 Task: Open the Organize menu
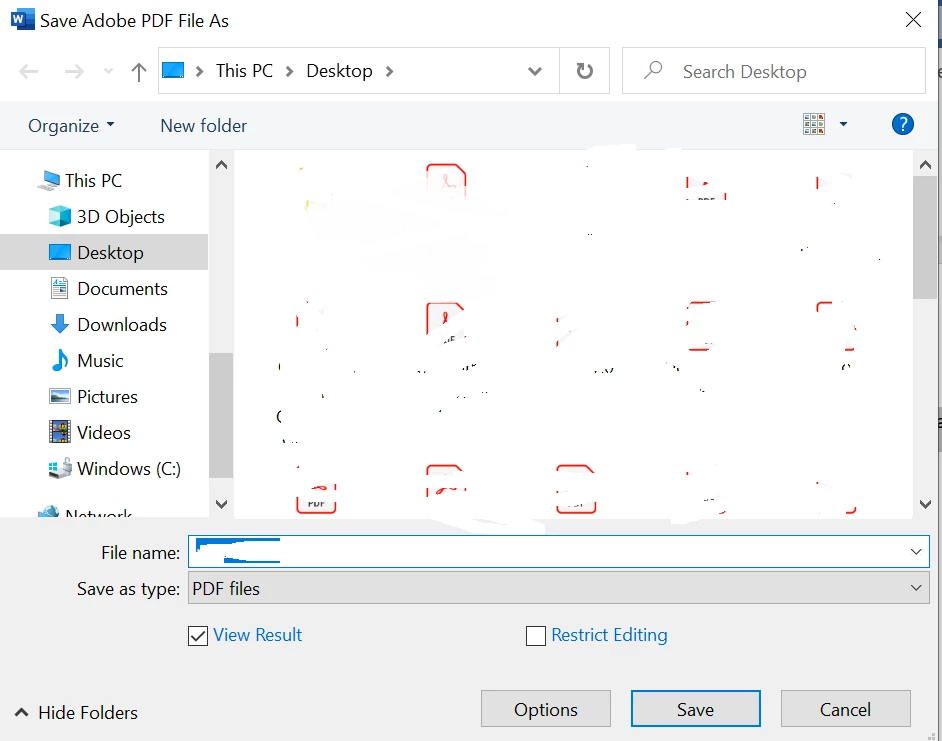pos(71,126)
